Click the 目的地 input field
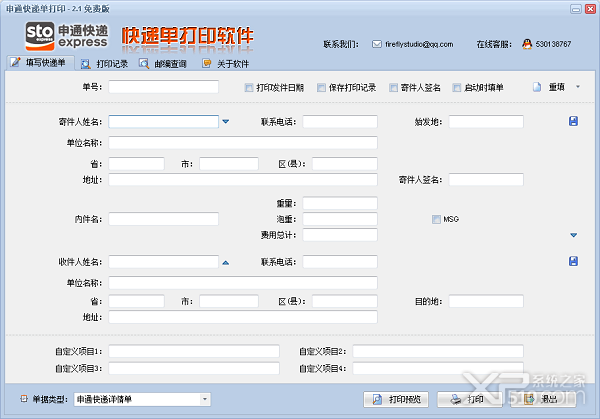The image size is (600, 419). [x=486, y=301]
